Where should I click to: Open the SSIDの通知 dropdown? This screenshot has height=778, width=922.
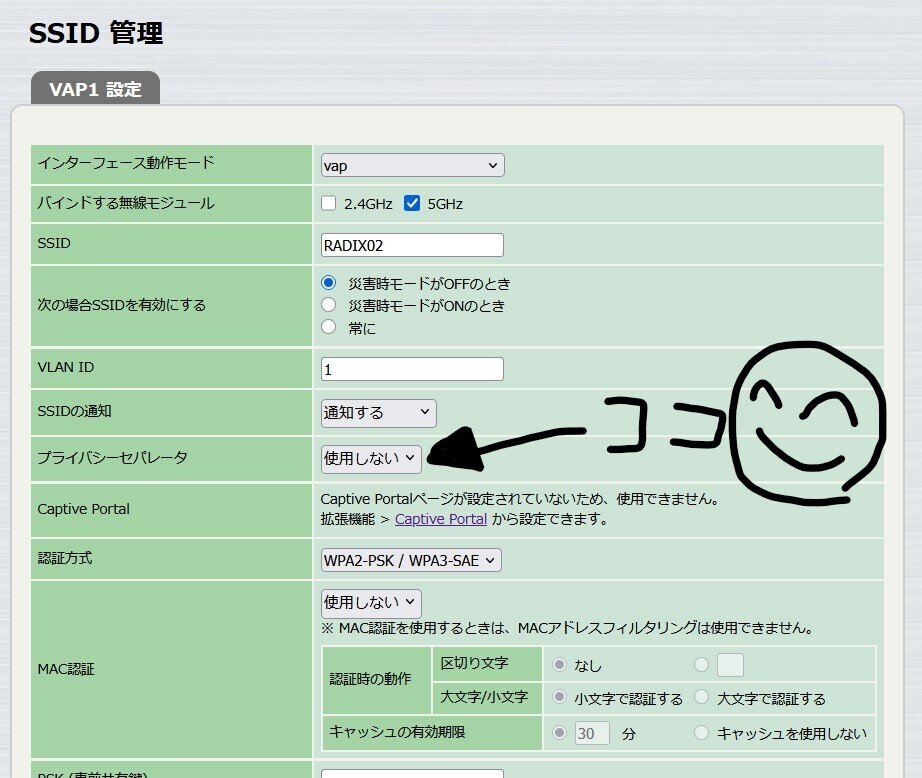click(x=376, y=412)
